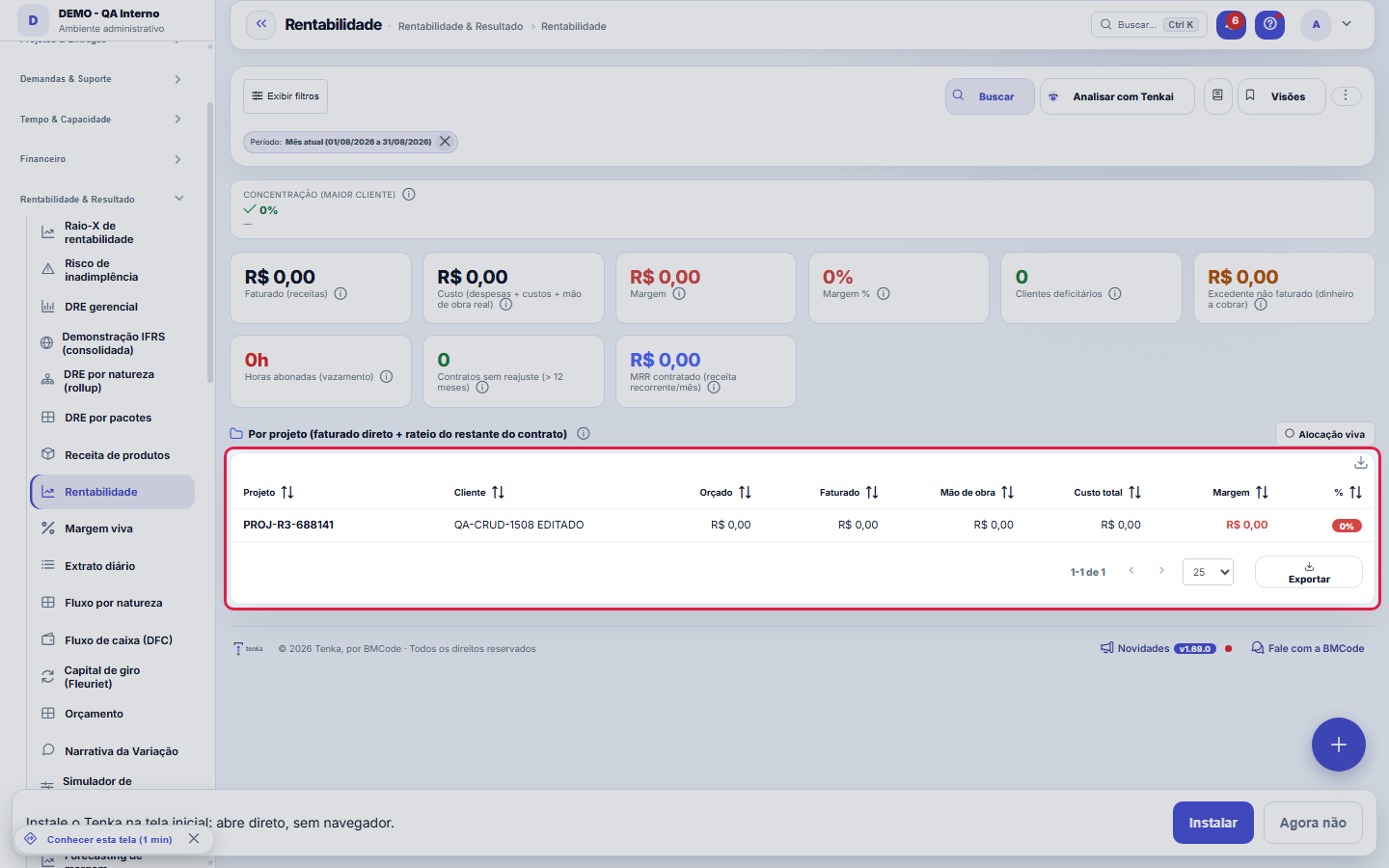Image resolution: width=1389 pixels, height=868 pixels.
Task: Open Fluxo de caixa (DFC)
Action: (x=112, y=640)
